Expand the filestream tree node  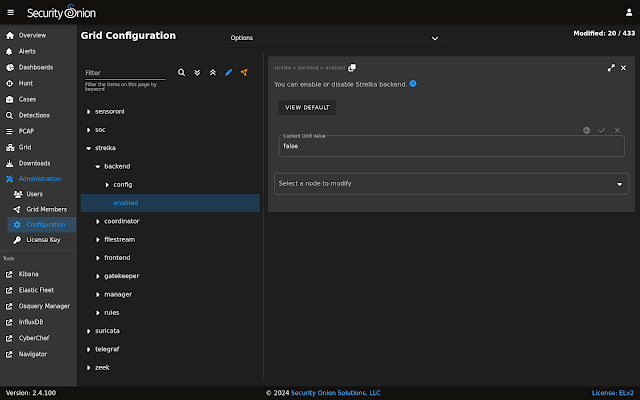tap(98, 240)
